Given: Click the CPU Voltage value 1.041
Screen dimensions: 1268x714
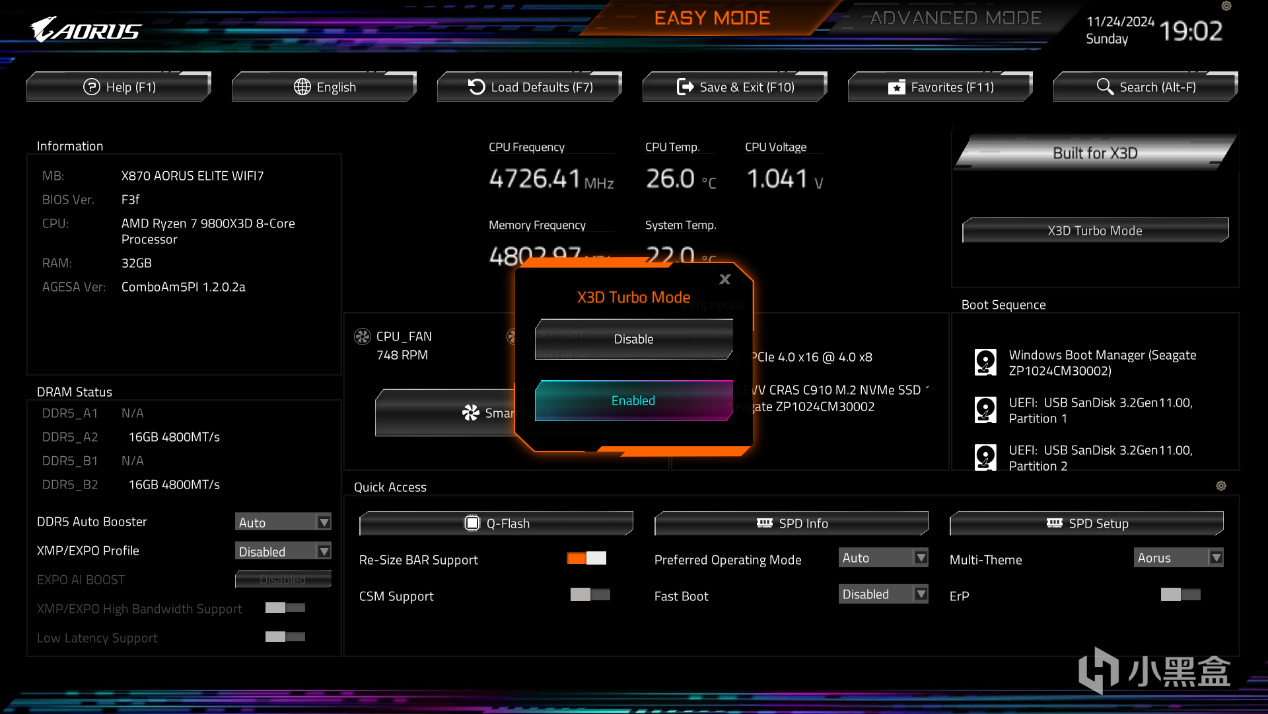Looking at the screenshot, I should click(777, 178).
